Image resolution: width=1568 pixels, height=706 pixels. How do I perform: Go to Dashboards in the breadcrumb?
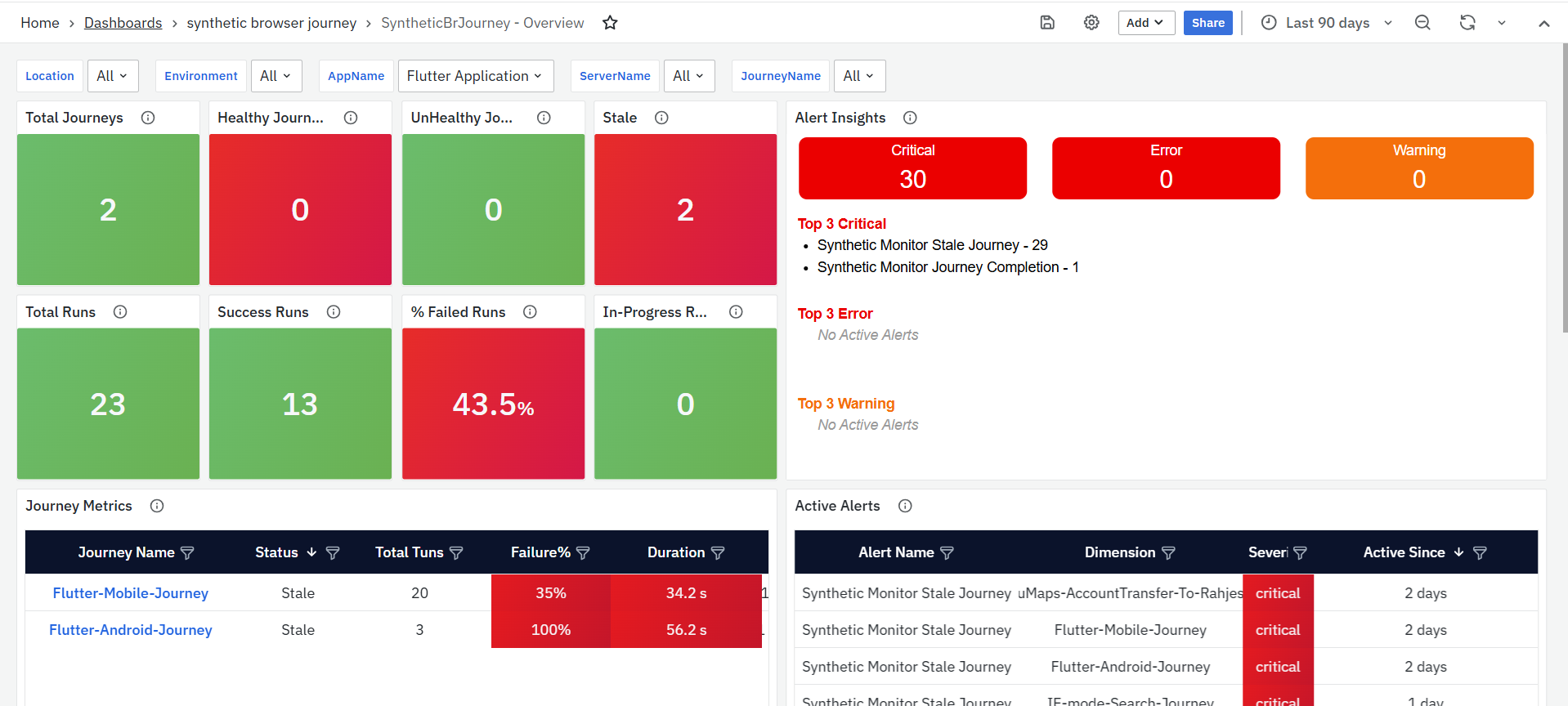pyautogui.click(x=123, y=23)
